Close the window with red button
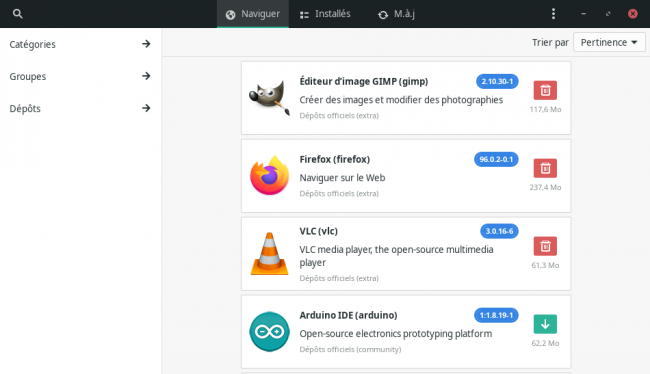Screen dimensions: 650x374 [633, 14]
